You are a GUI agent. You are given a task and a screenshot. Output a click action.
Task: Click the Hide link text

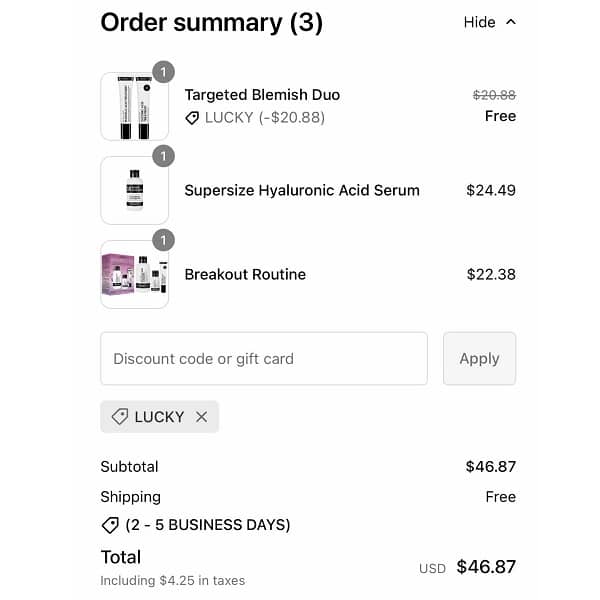pos(479,22)
